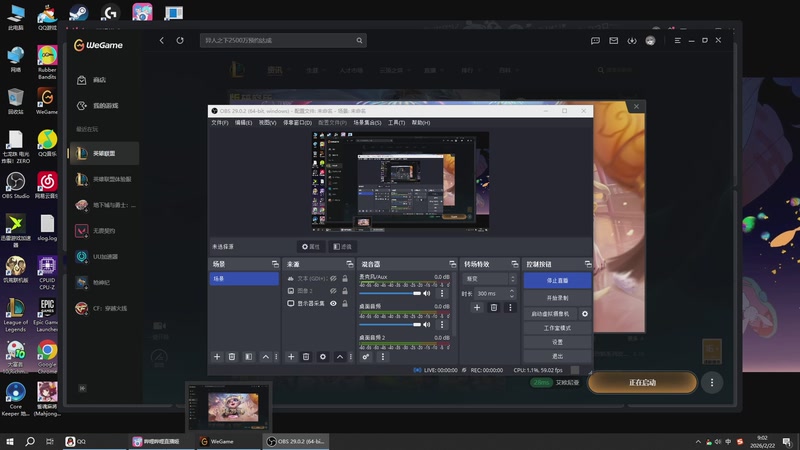Open the 停靠窗口(D) menu in OBS
The image size is (800, 450).
point(297,123)
